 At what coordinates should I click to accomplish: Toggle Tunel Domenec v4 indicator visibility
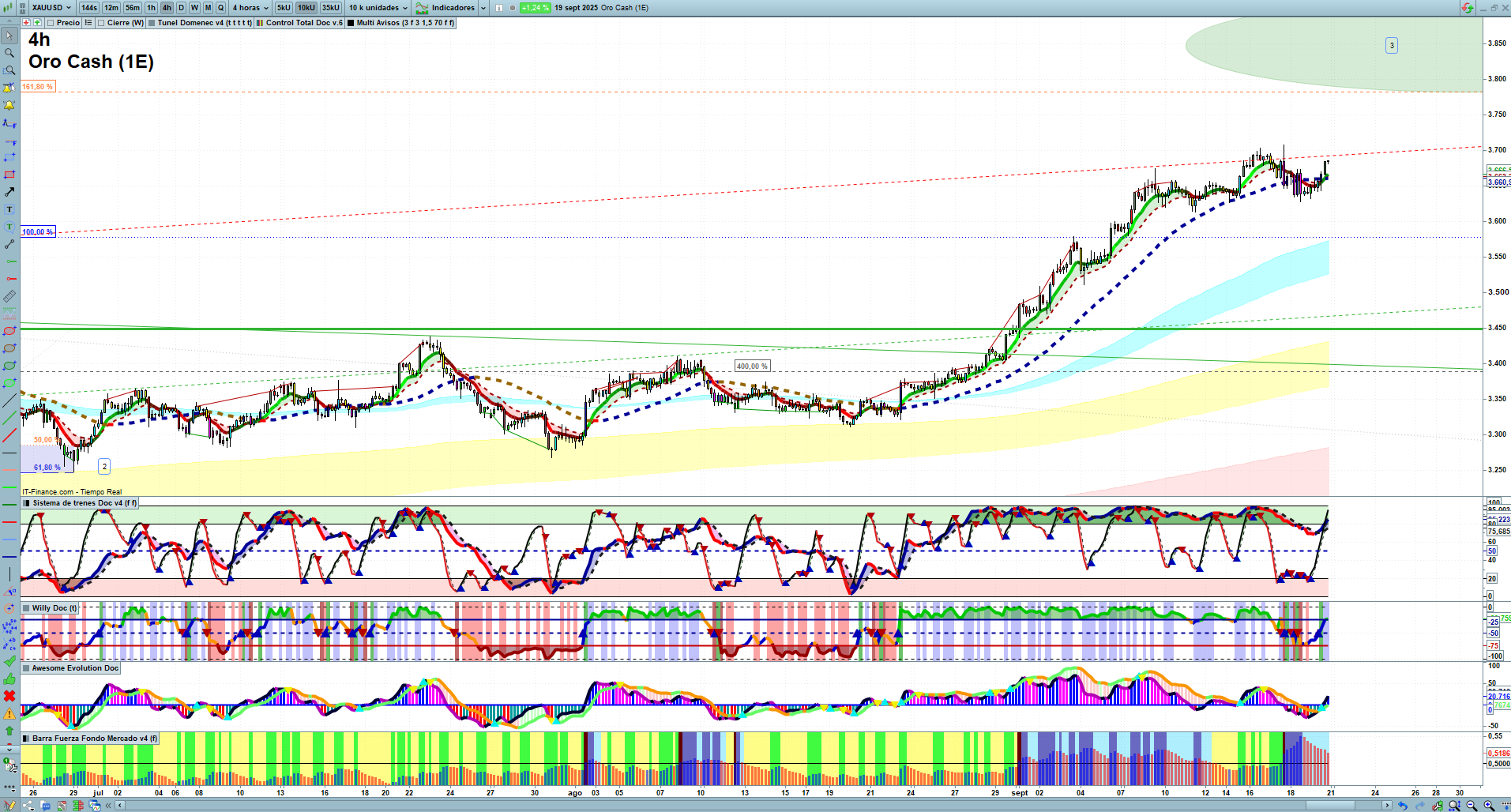pos(152,23)
